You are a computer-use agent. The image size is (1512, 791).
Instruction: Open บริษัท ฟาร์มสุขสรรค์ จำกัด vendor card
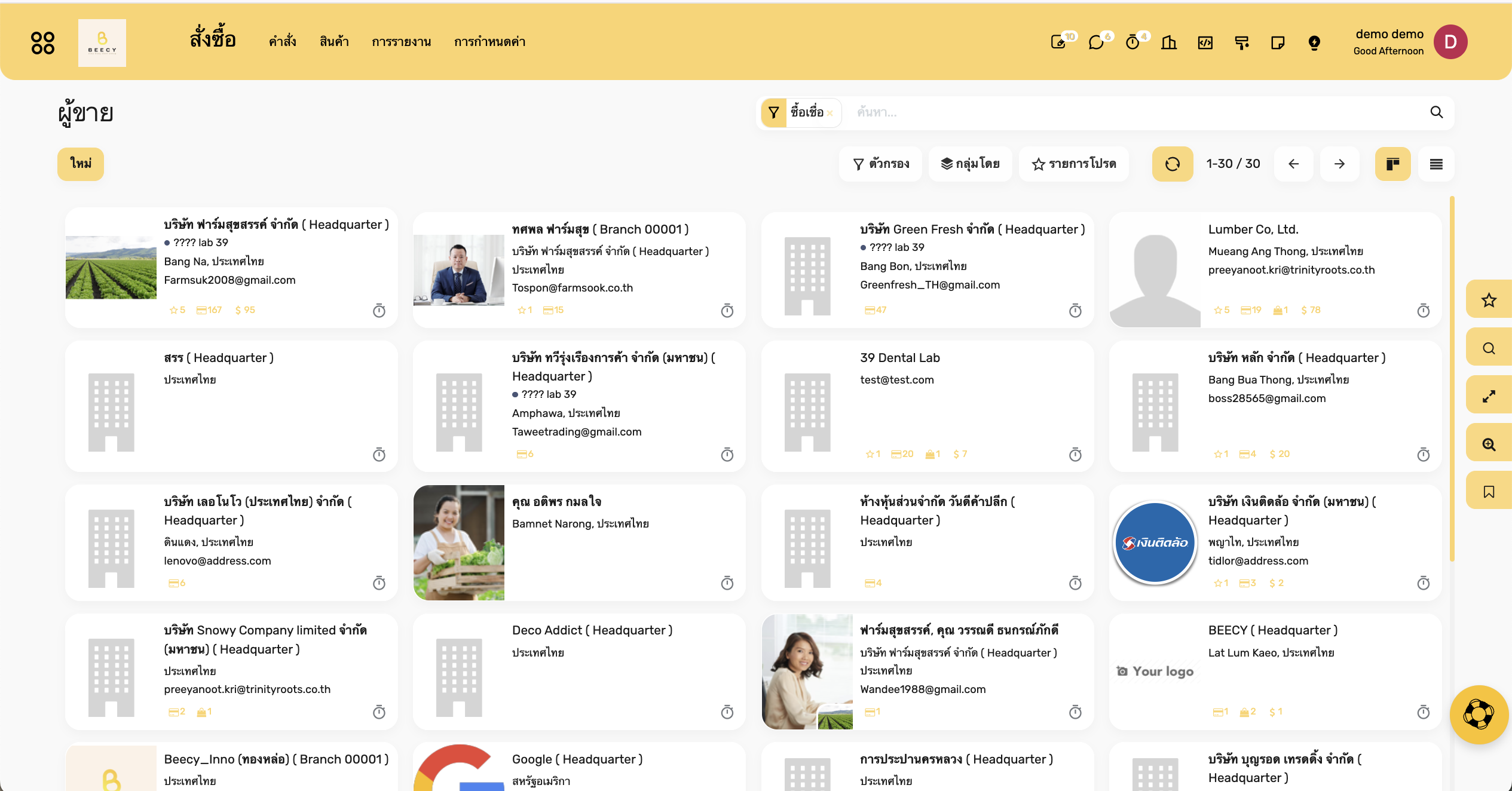point(231,268)
